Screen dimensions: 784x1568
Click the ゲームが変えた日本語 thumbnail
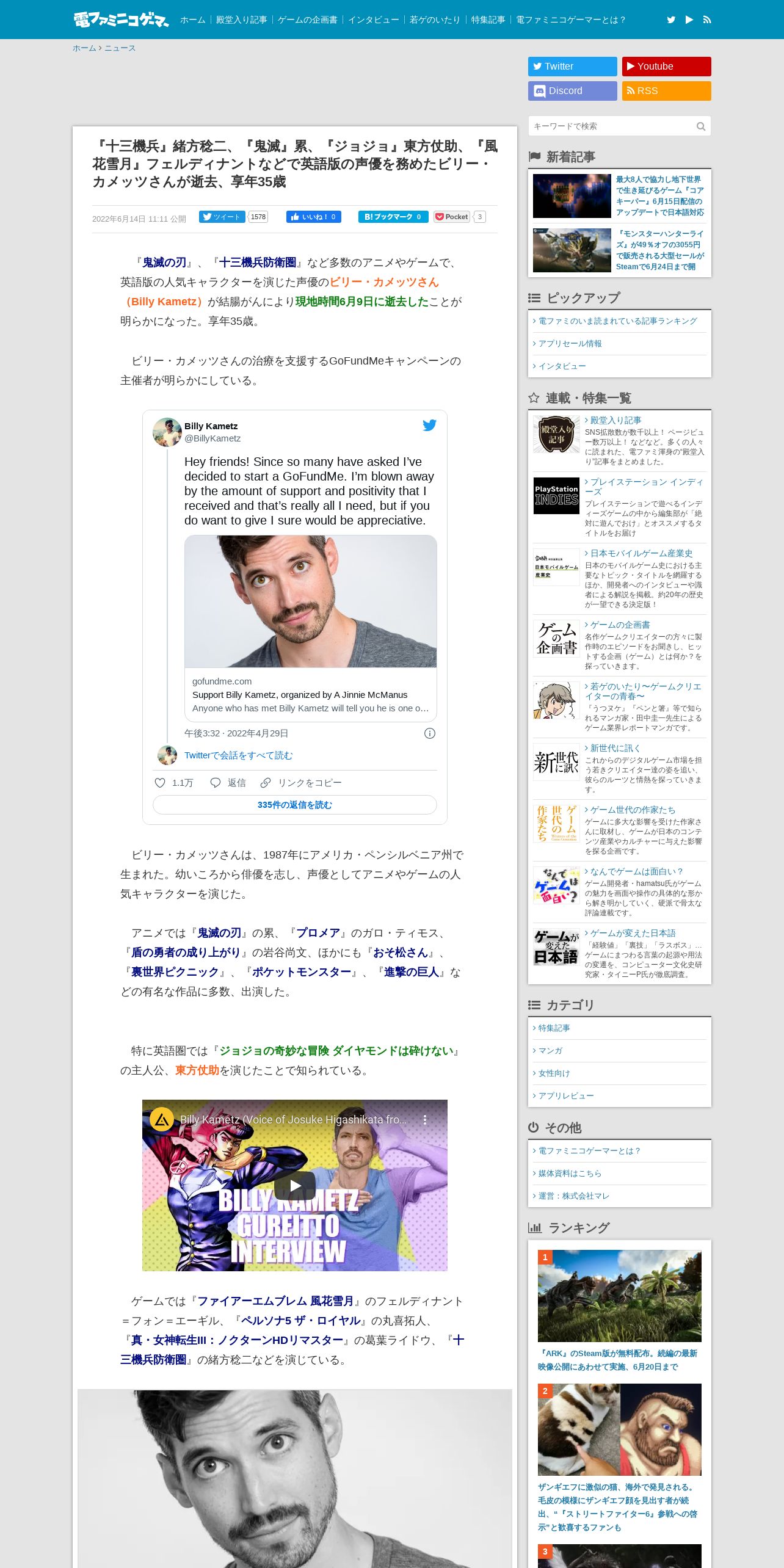pyautogui.click(x=556, y=947)
